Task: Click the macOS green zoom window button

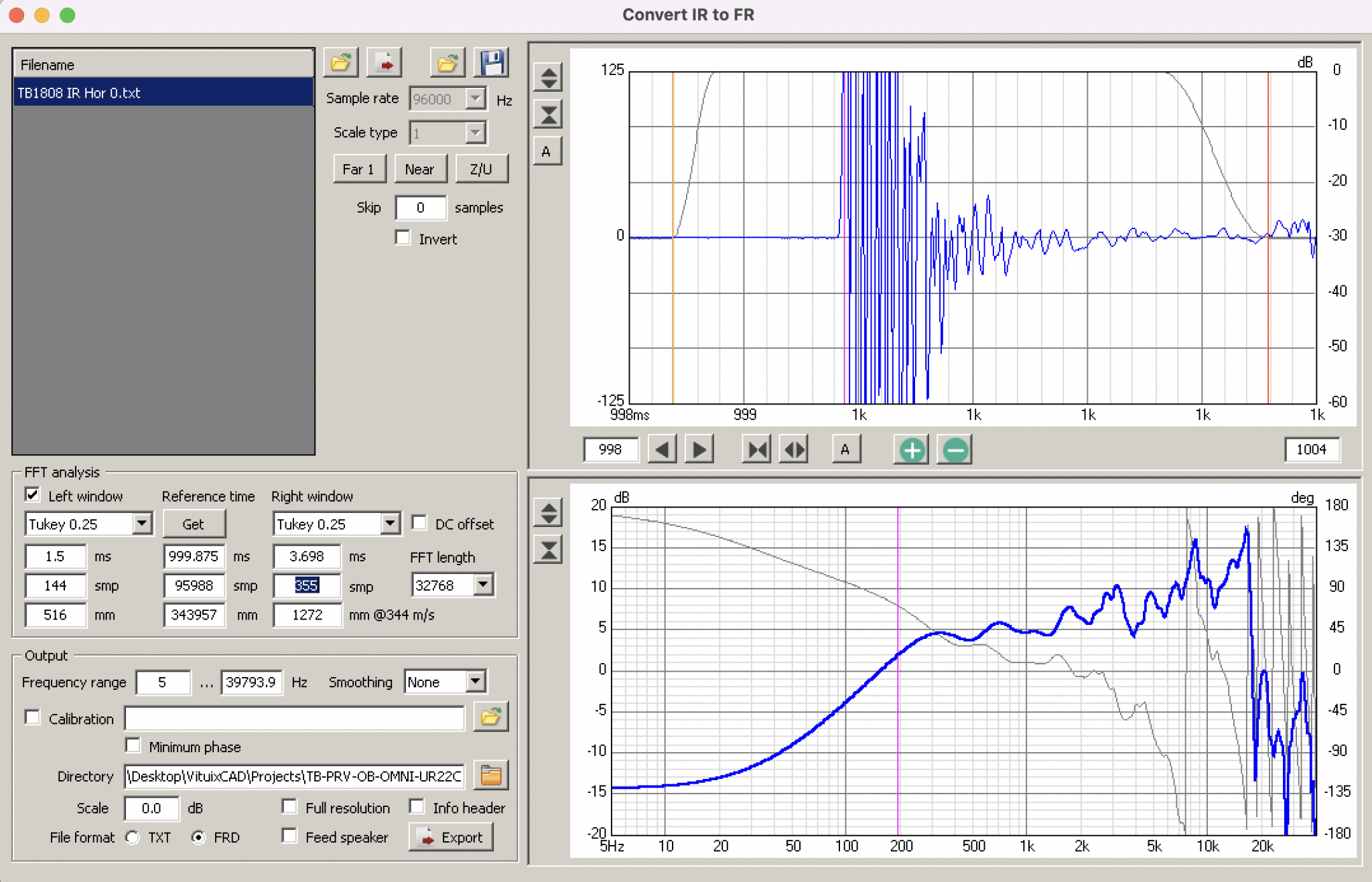Action: tap(68, 15)
